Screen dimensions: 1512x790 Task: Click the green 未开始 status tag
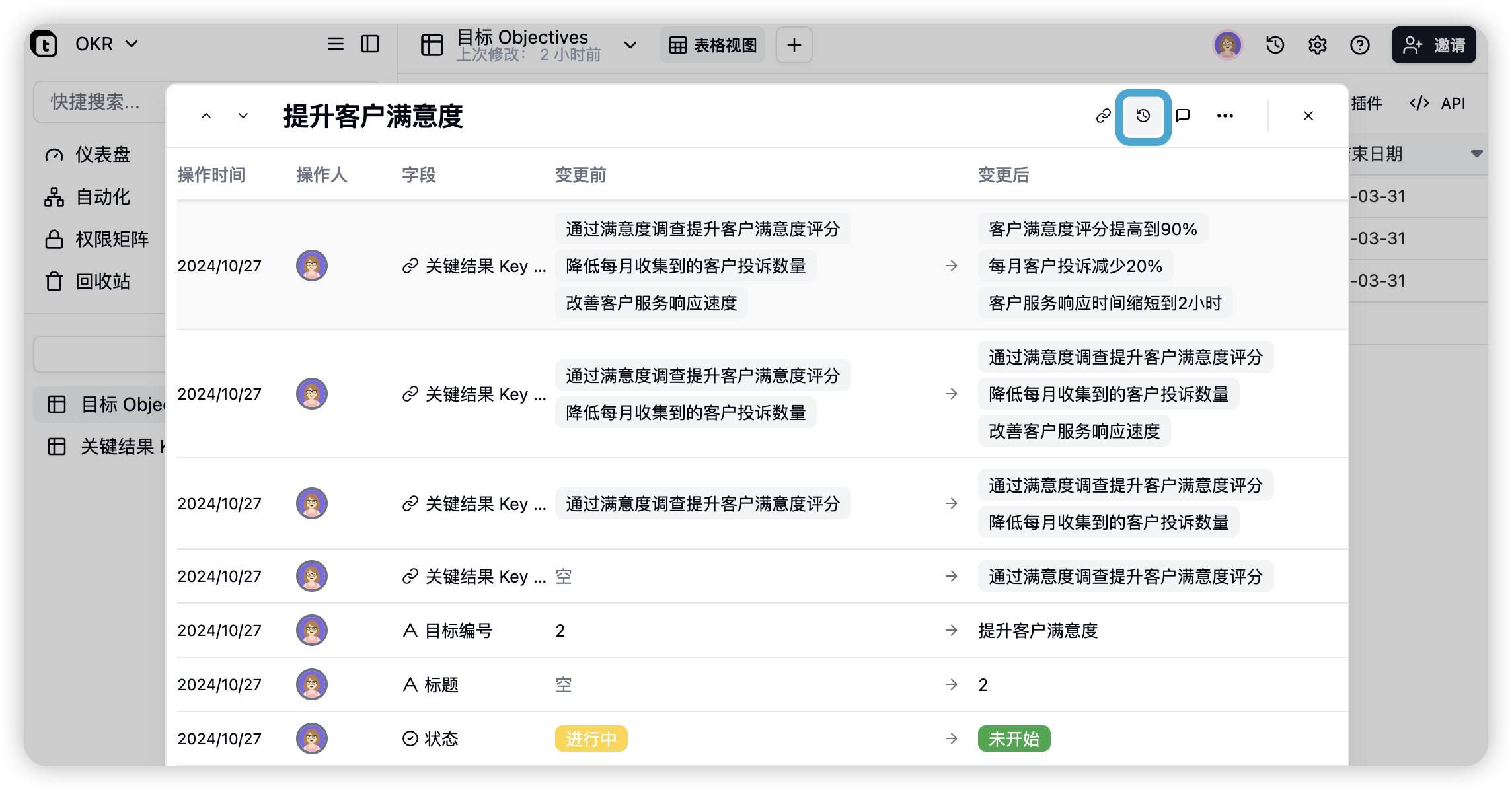1014,738
